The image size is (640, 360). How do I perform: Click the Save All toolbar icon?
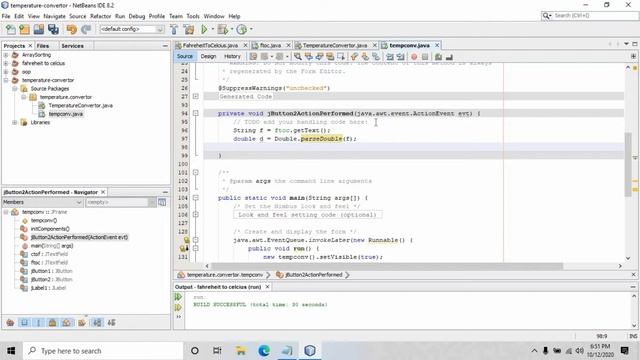[53, 29]
